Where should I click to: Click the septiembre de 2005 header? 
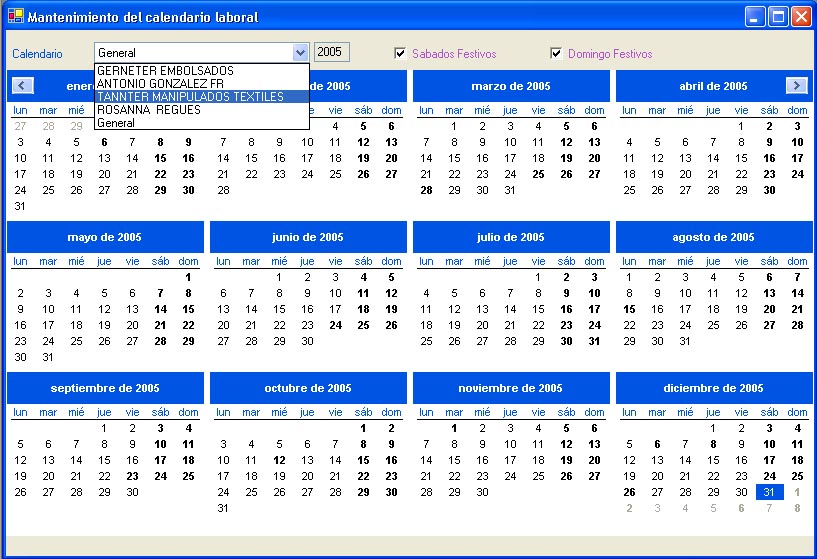(x=105, y=388)
